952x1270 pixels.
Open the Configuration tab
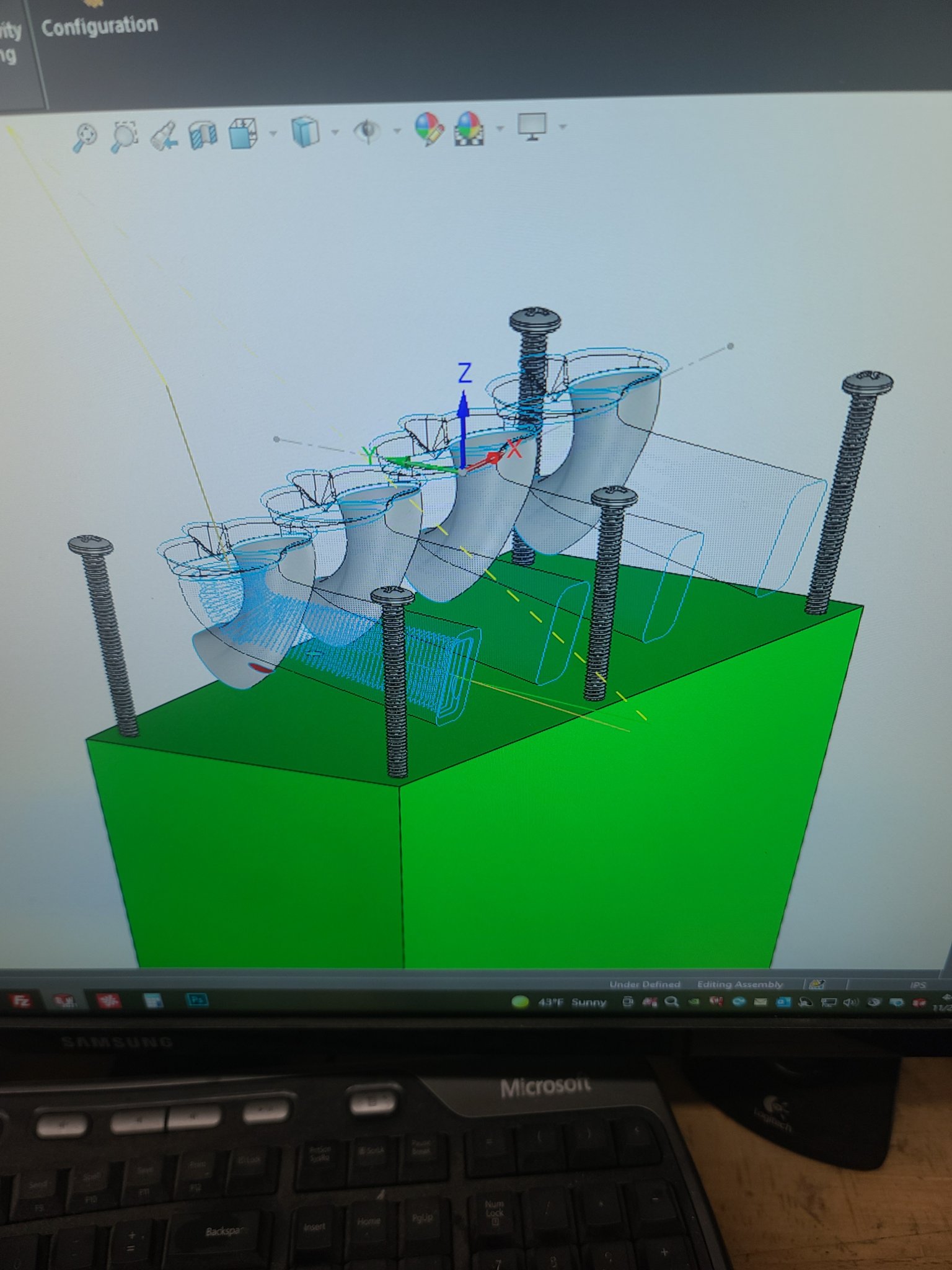(99, 25)
